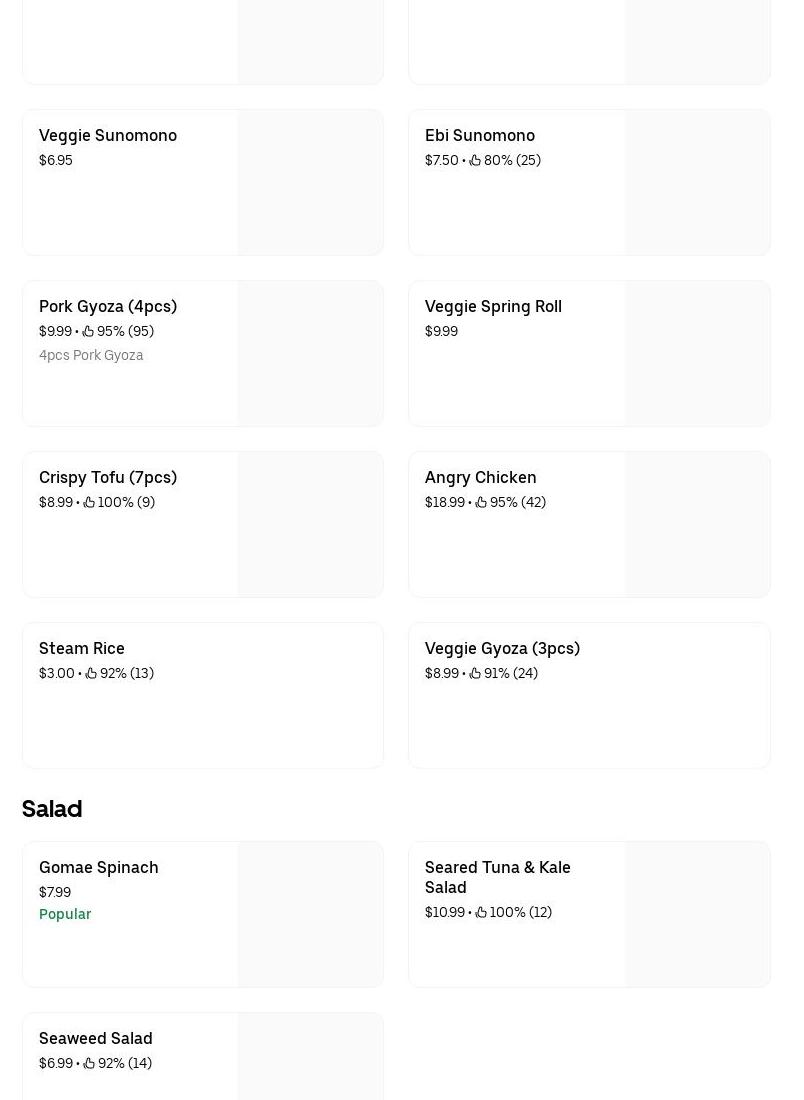Click the Popular label under Gomae Spinach
The image size is (804, 1100).
pos(65,914)
